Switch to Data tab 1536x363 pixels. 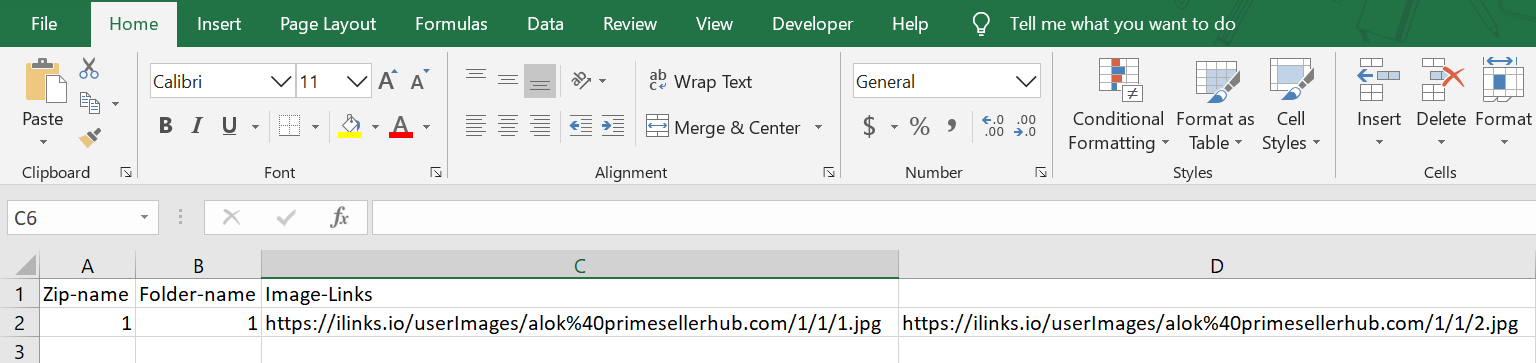click(x=545, y=24)
